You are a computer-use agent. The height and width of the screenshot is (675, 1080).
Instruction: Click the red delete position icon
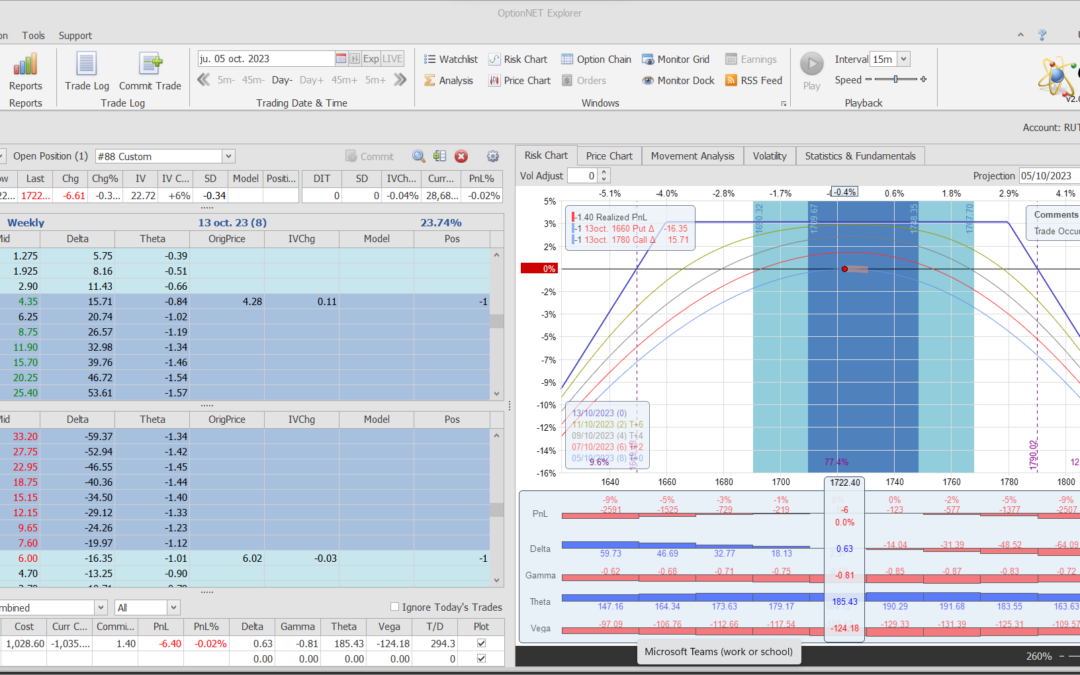pos(461,156)
